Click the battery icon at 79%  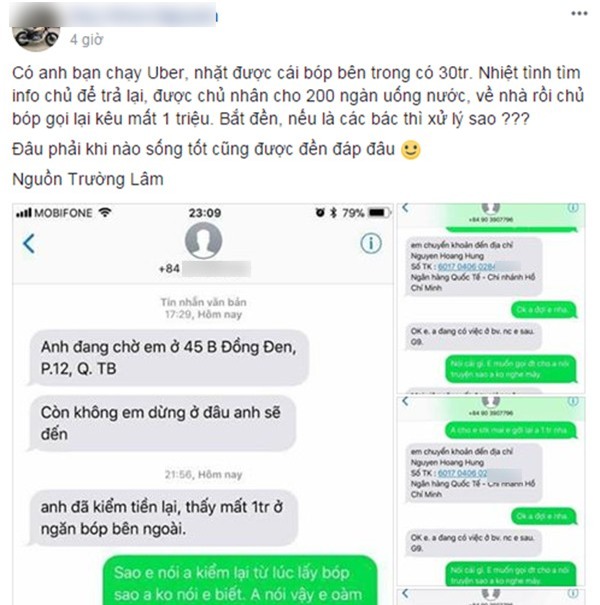[379, 213]
